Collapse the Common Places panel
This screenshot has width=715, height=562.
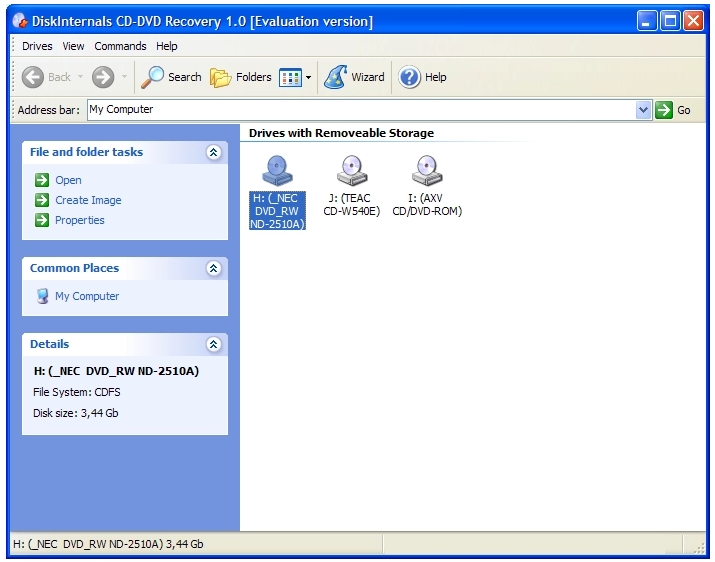coord(213,268)
